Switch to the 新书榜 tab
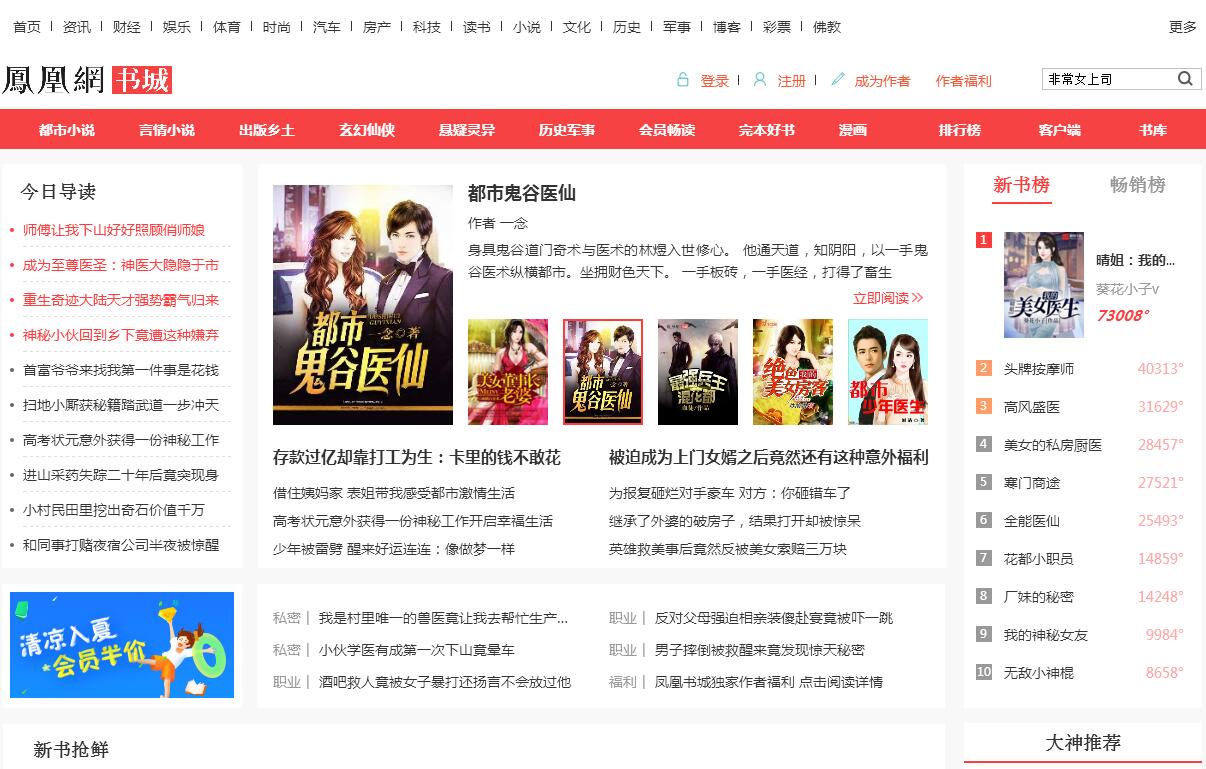The image size is (1206, 769). click(1021, 185)
